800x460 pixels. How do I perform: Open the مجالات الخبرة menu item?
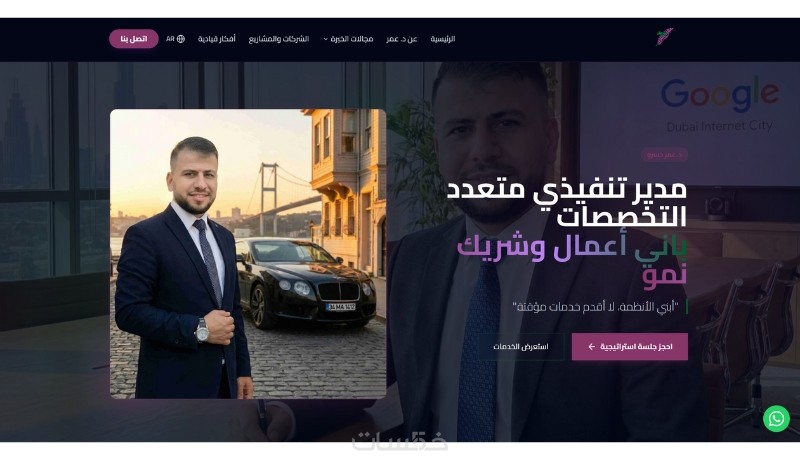point(352,39)
